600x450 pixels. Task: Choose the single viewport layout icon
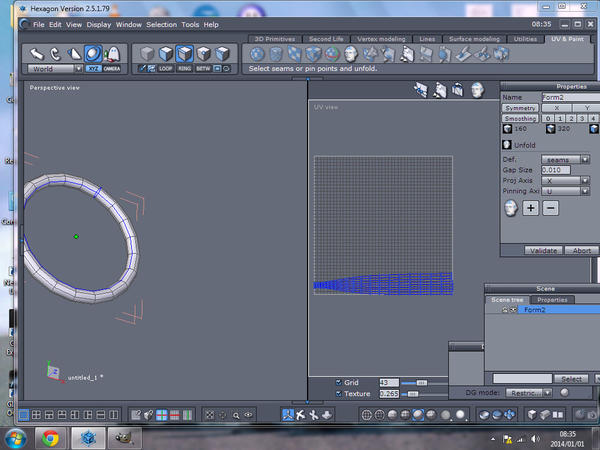coord(24,415)
